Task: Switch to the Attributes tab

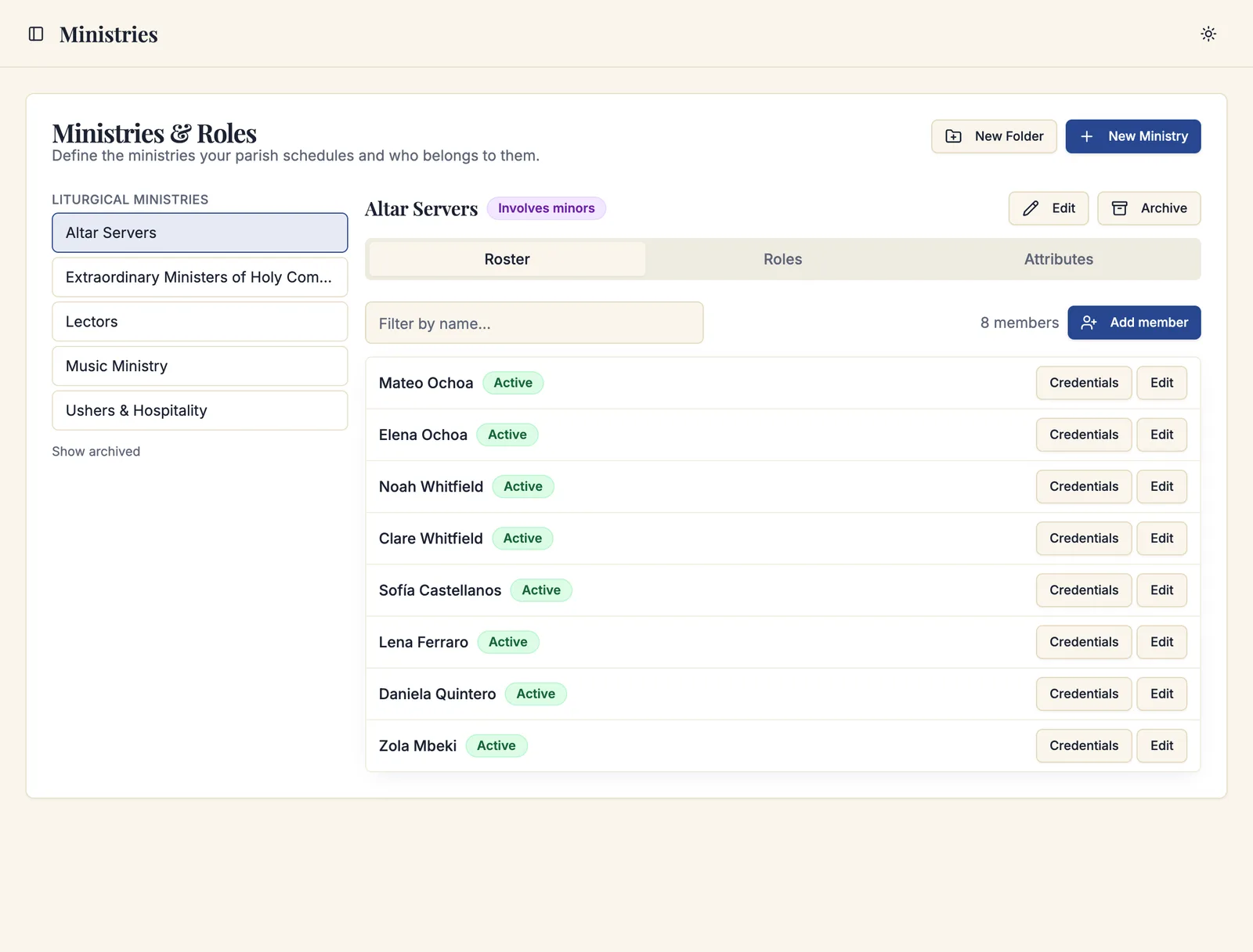Action: pos(1059,259)
